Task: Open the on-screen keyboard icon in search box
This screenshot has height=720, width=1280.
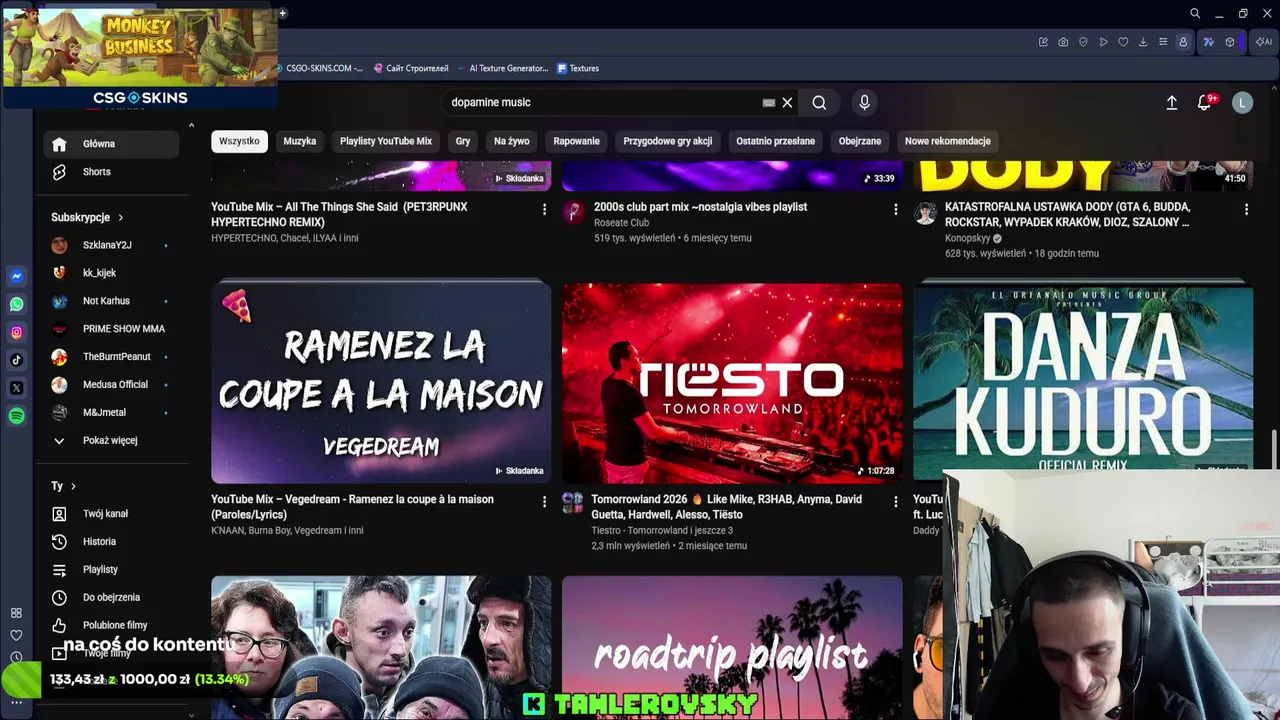Action: pyautogui.click(x=768, y=102)
